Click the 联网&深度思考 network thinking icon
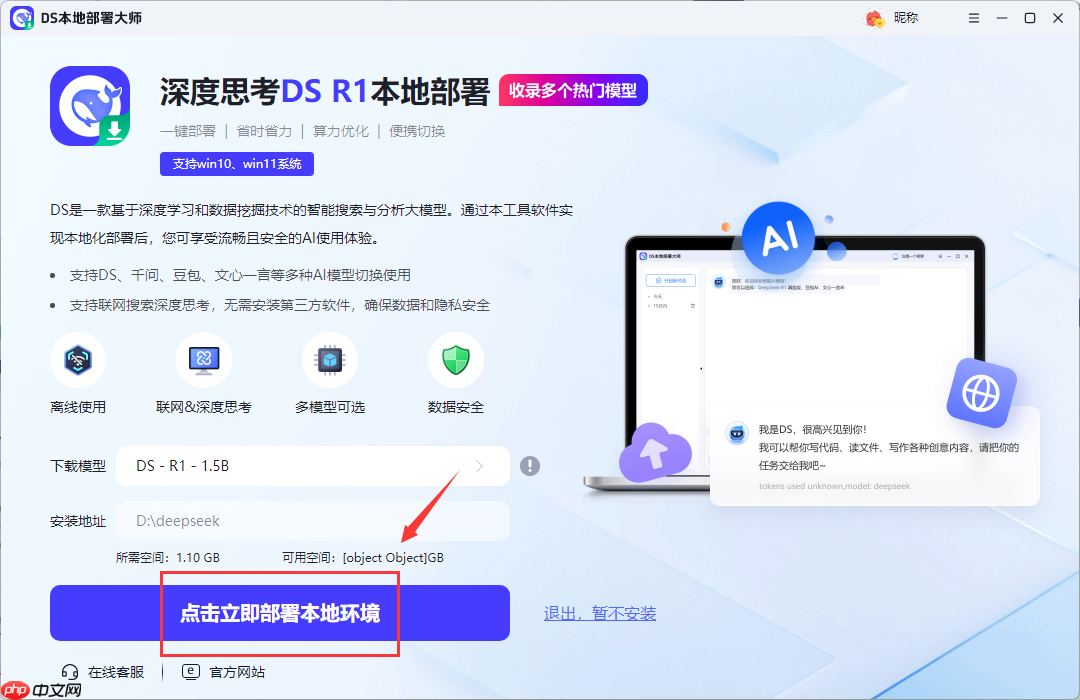The image size is (1080, 700). (204, 361)
